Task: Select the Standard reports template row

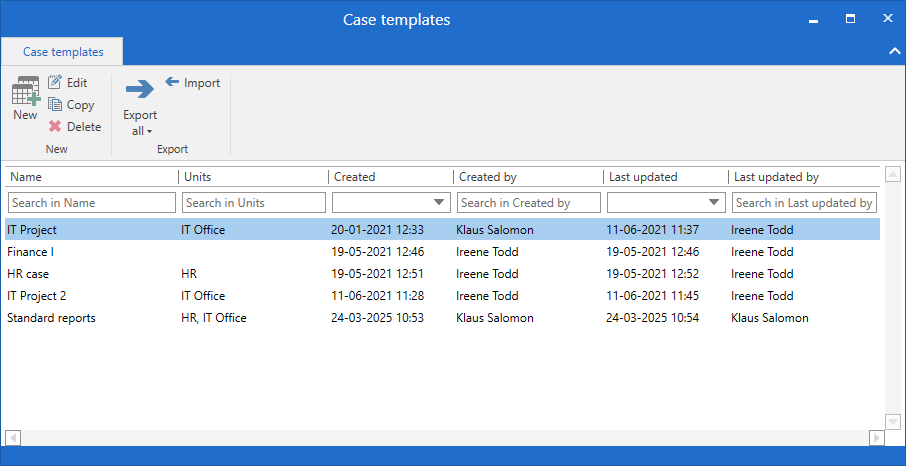Action: pyautogui.click(x=52, y=318)
